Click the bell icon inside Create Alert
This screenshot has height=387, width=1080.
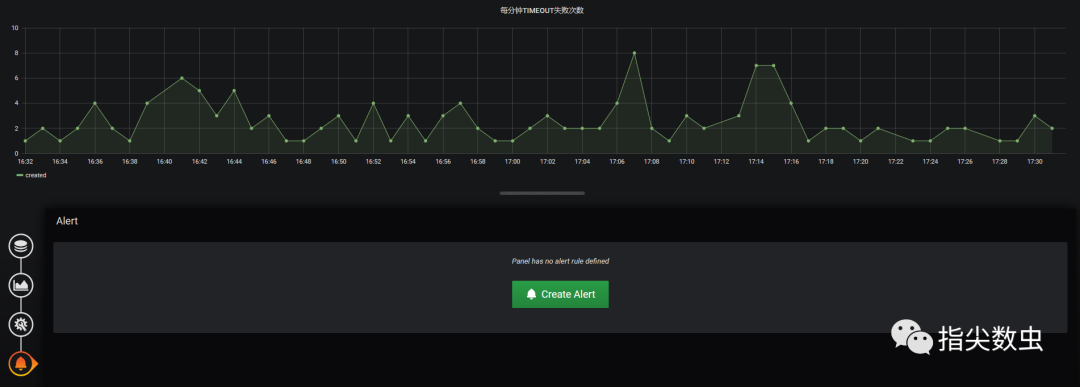click(531, 294)
